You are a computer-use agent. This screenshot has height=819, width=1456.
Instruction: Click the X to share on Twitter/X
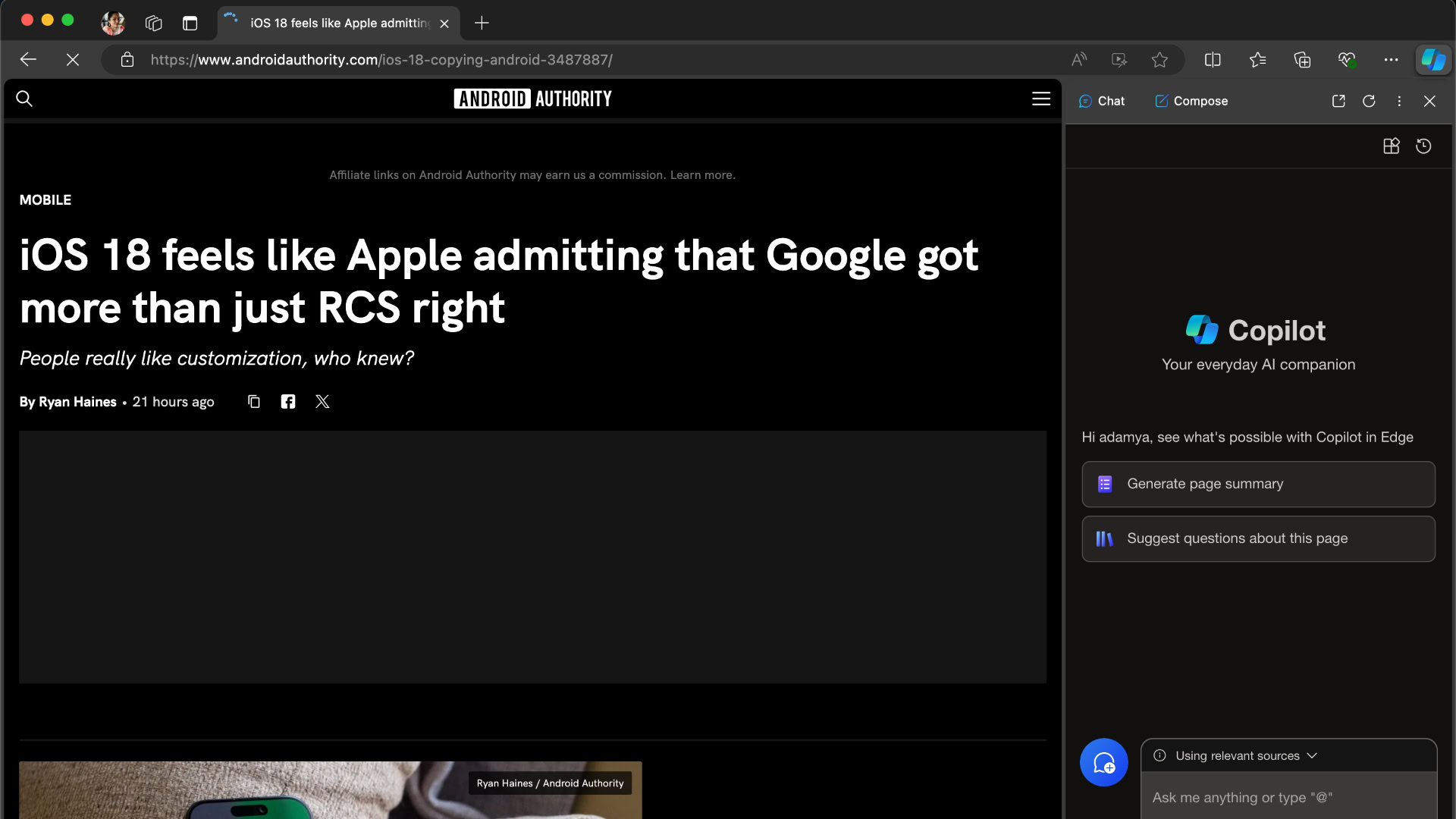pos(322,402)
